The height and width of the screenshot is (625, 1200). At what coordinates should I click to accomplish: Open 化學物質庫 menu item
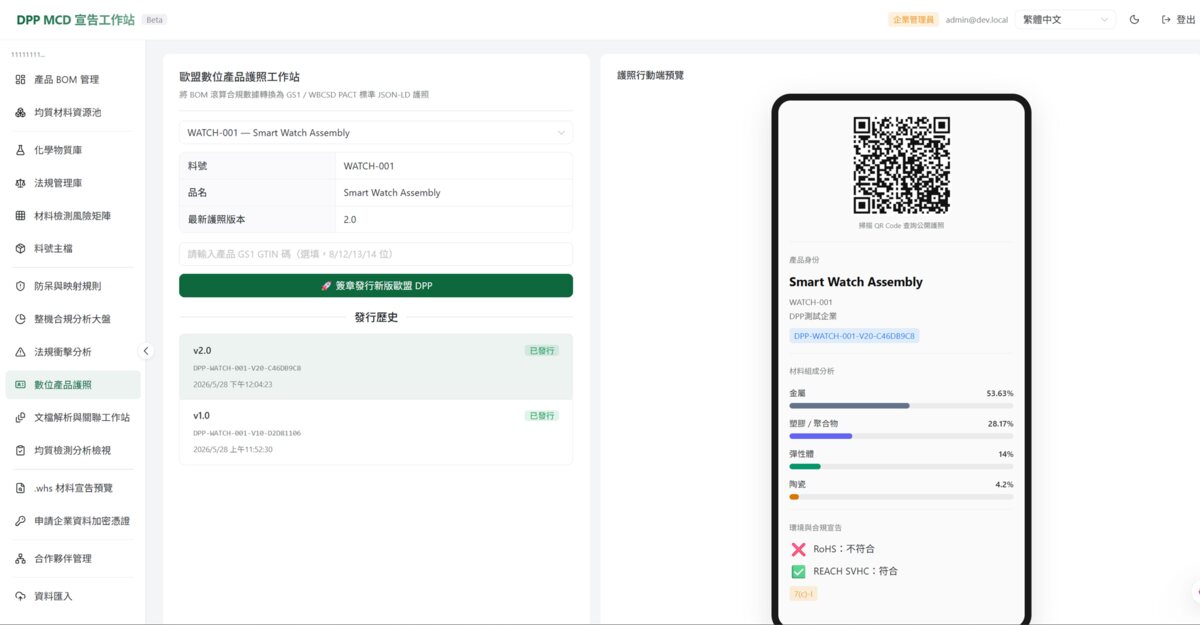pyautogui.click(x=73, y=150)
